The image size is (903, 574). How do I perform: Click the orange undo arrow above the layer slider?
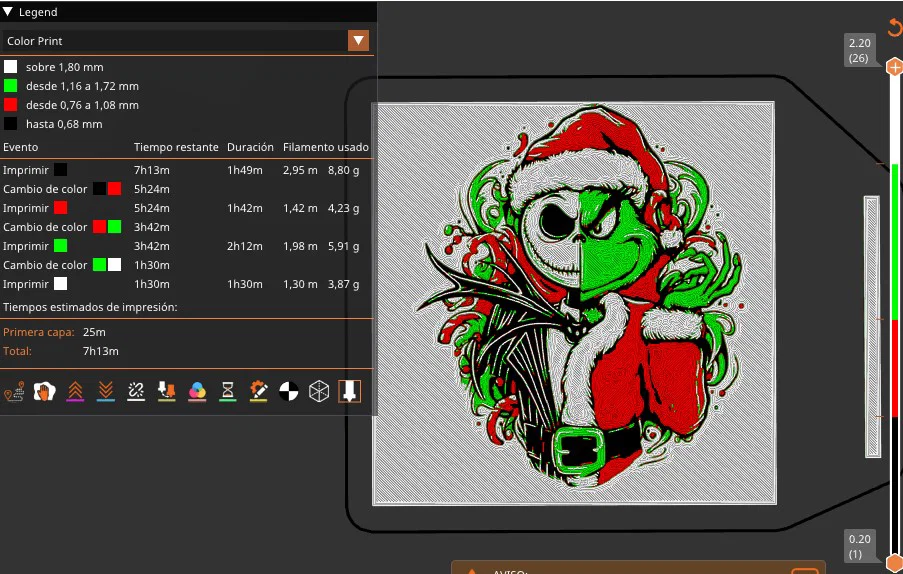click(x=894, y=27)
